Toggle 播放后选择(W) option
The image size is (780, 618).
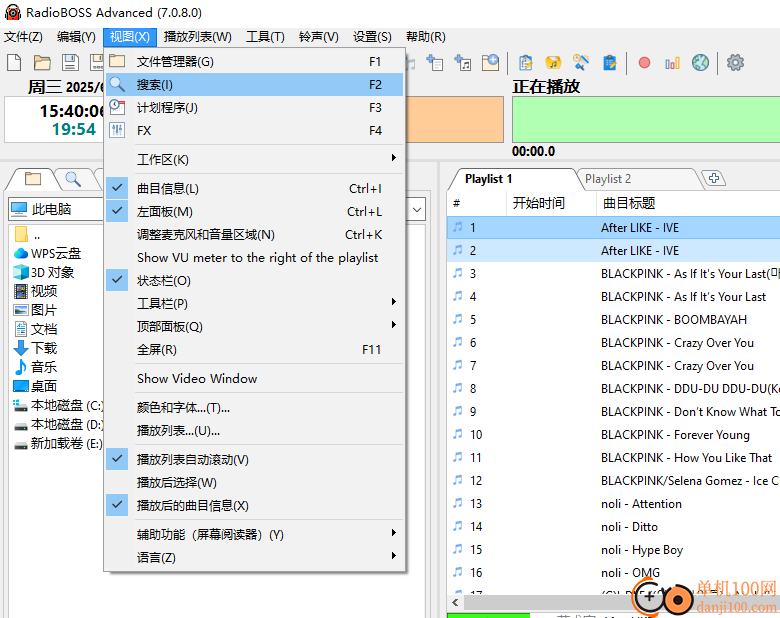coord(254,482)
